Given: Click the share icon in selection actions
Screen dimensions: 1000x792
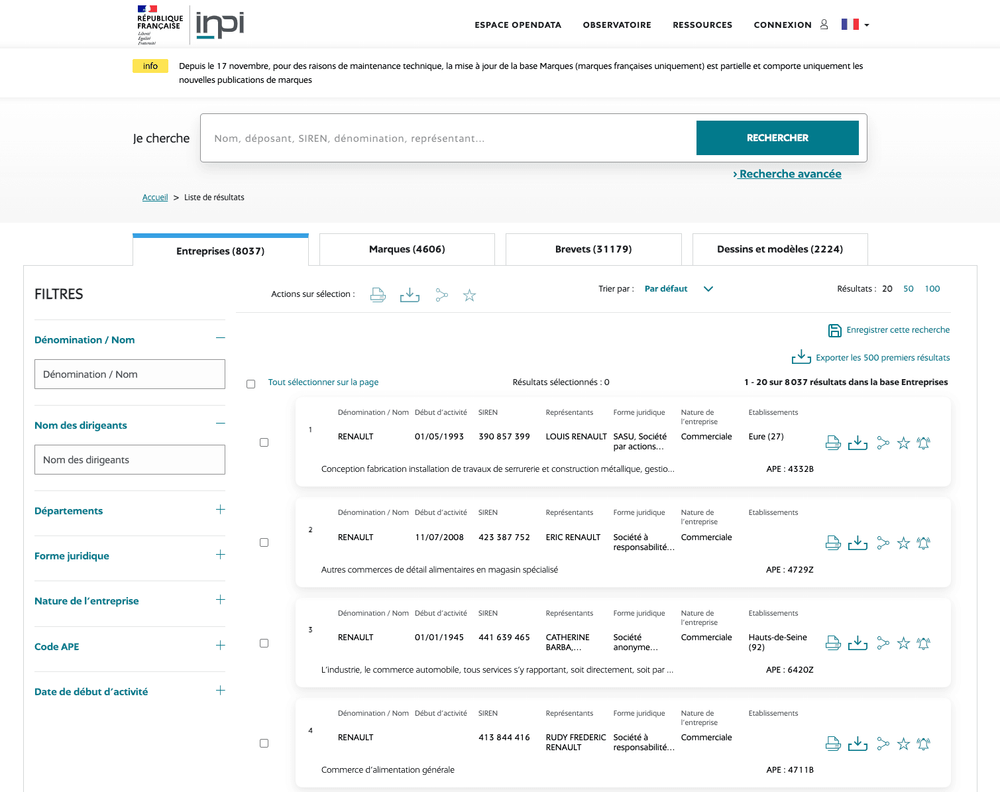Looking at the screenshot, I should (441, 295).
